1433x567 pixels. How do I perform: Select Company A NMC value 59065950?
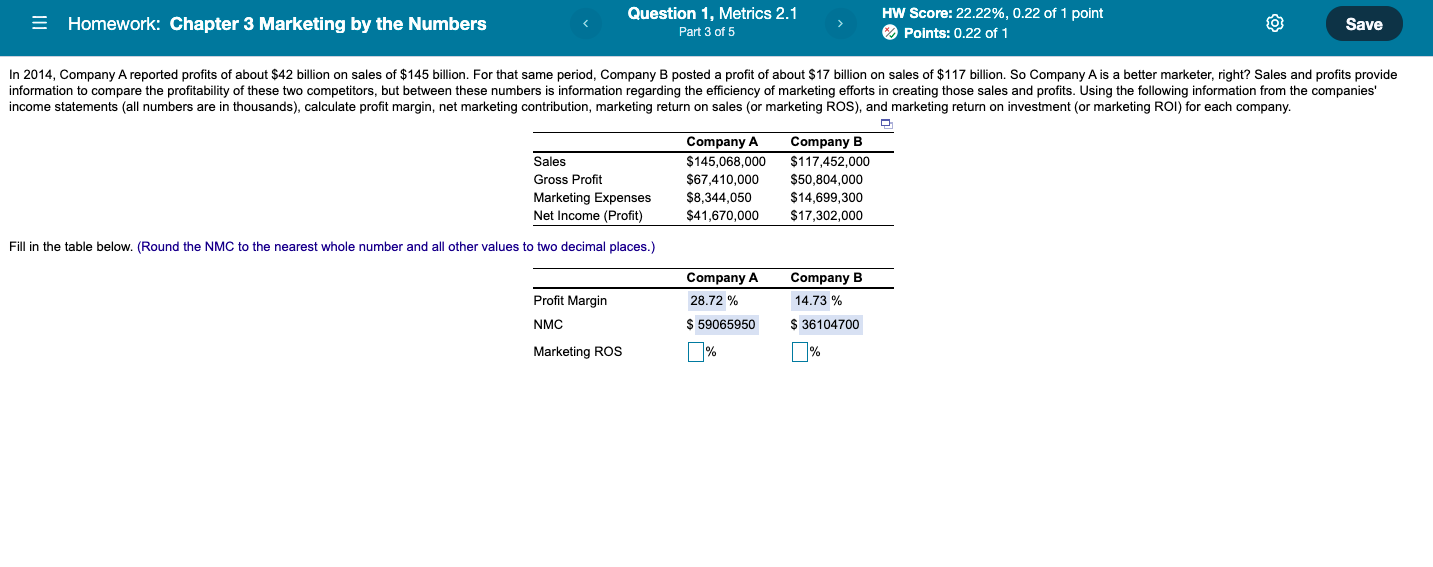point(727,325)
